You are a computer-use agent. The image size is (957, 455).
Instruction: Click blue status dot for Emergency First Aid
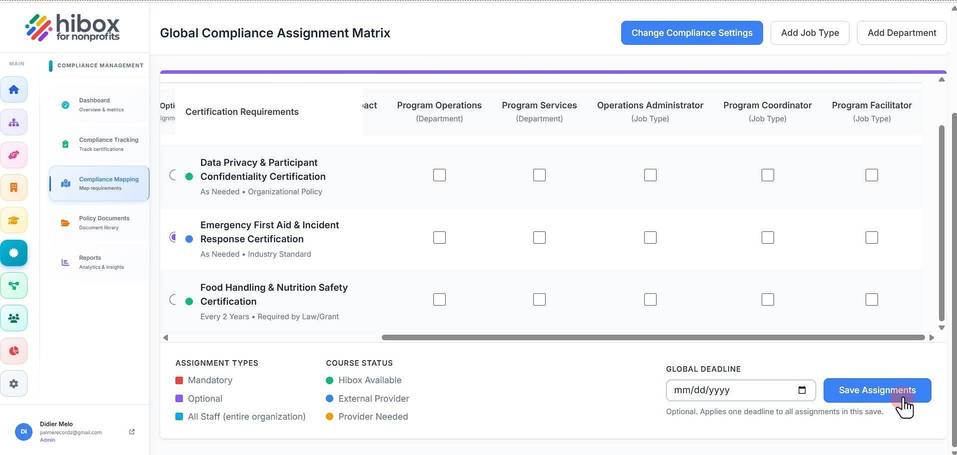coord(189,239)
